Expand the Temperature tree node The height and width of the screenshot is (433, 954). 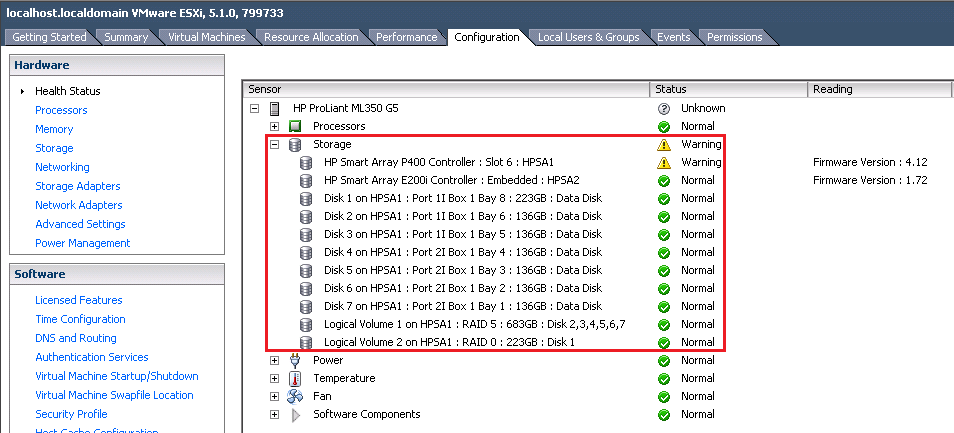click(274, 378)
